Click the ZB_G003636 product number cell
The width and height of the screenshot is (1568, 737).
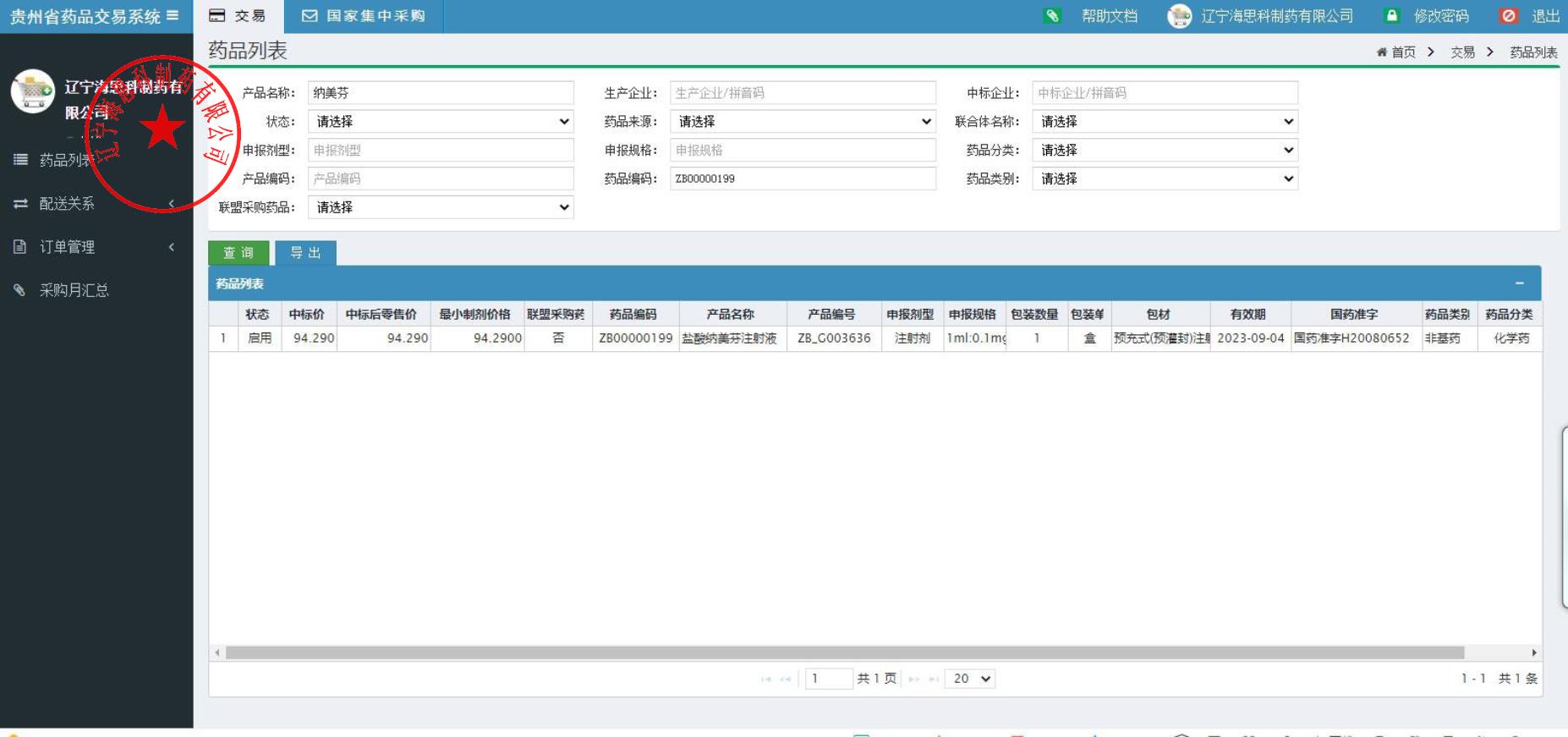tap(834, 338)
